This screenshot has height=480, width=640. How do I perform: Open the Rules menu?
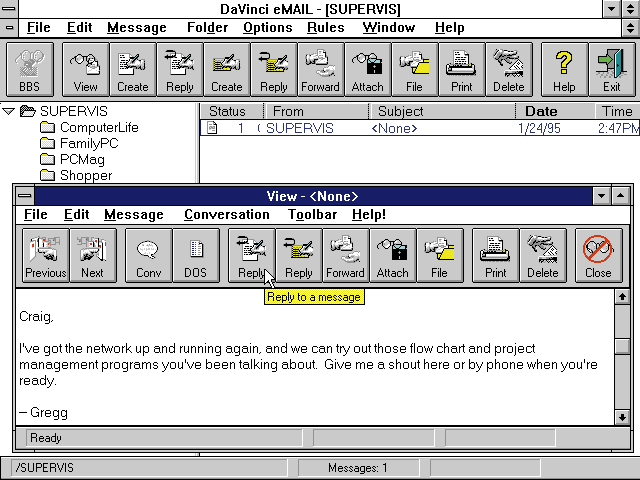click(326, 28)
